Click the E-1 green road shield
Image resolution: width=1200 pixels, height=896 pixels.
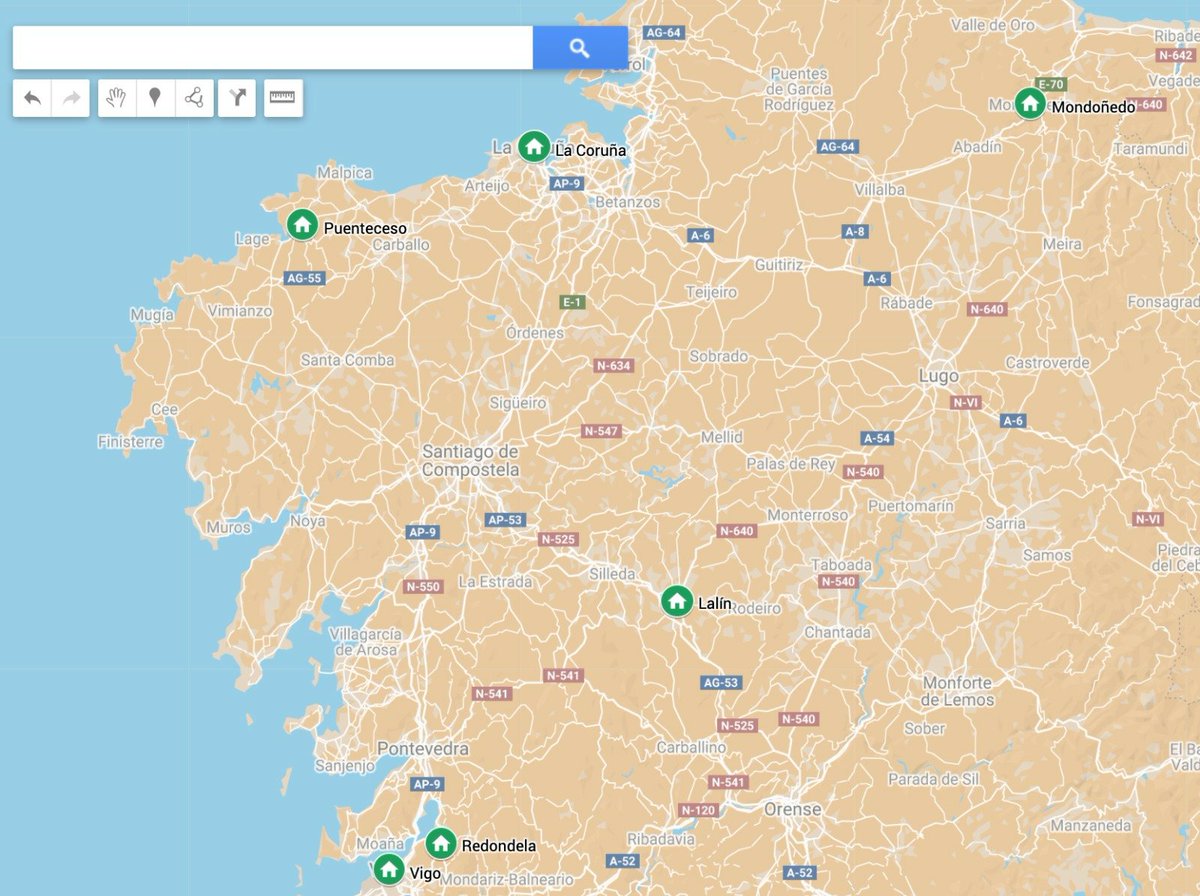tap(572, 302)
